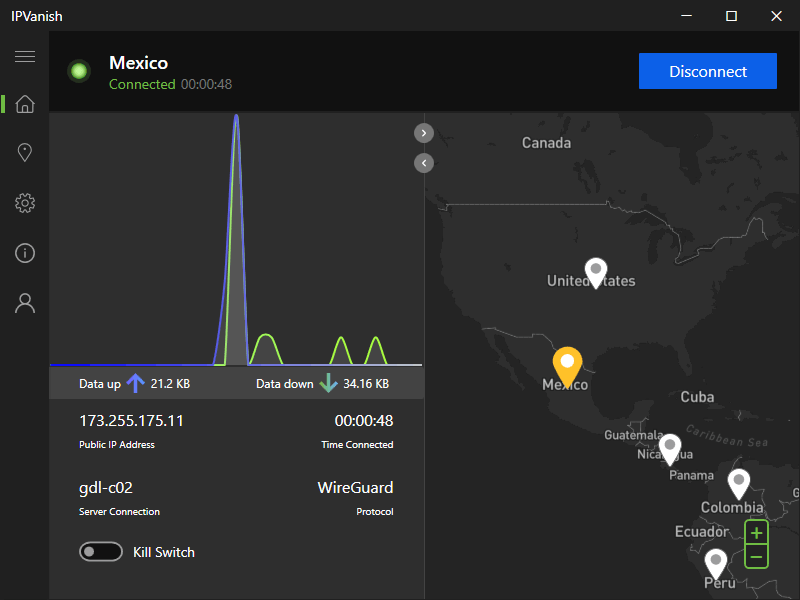
Task: Click the public IP address 173.255.175.11
Action: [131, 421]
